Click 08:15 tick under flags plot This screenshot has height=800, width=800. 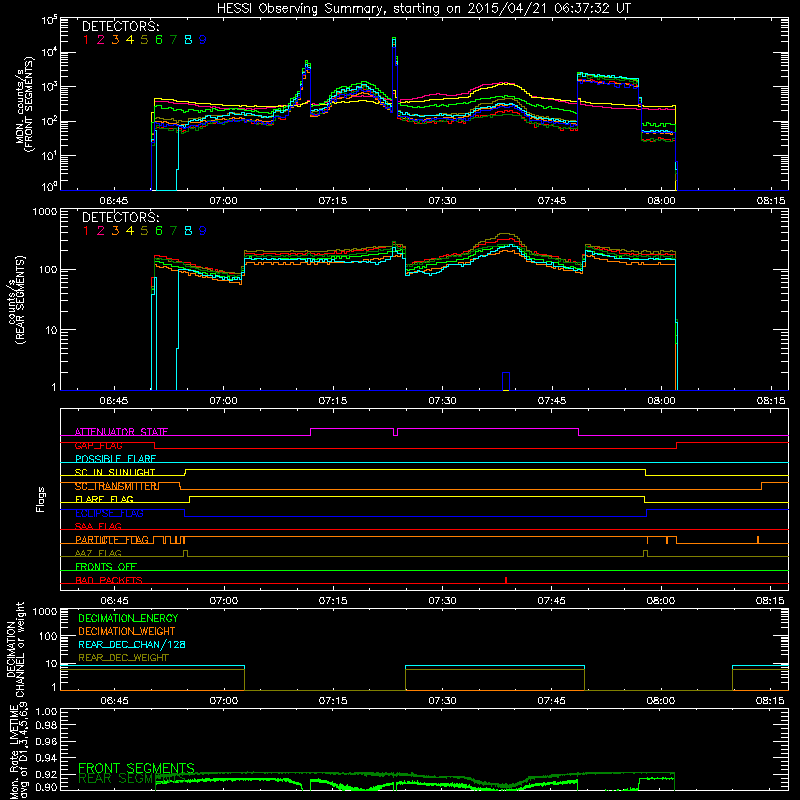click(x=770, y=601)
